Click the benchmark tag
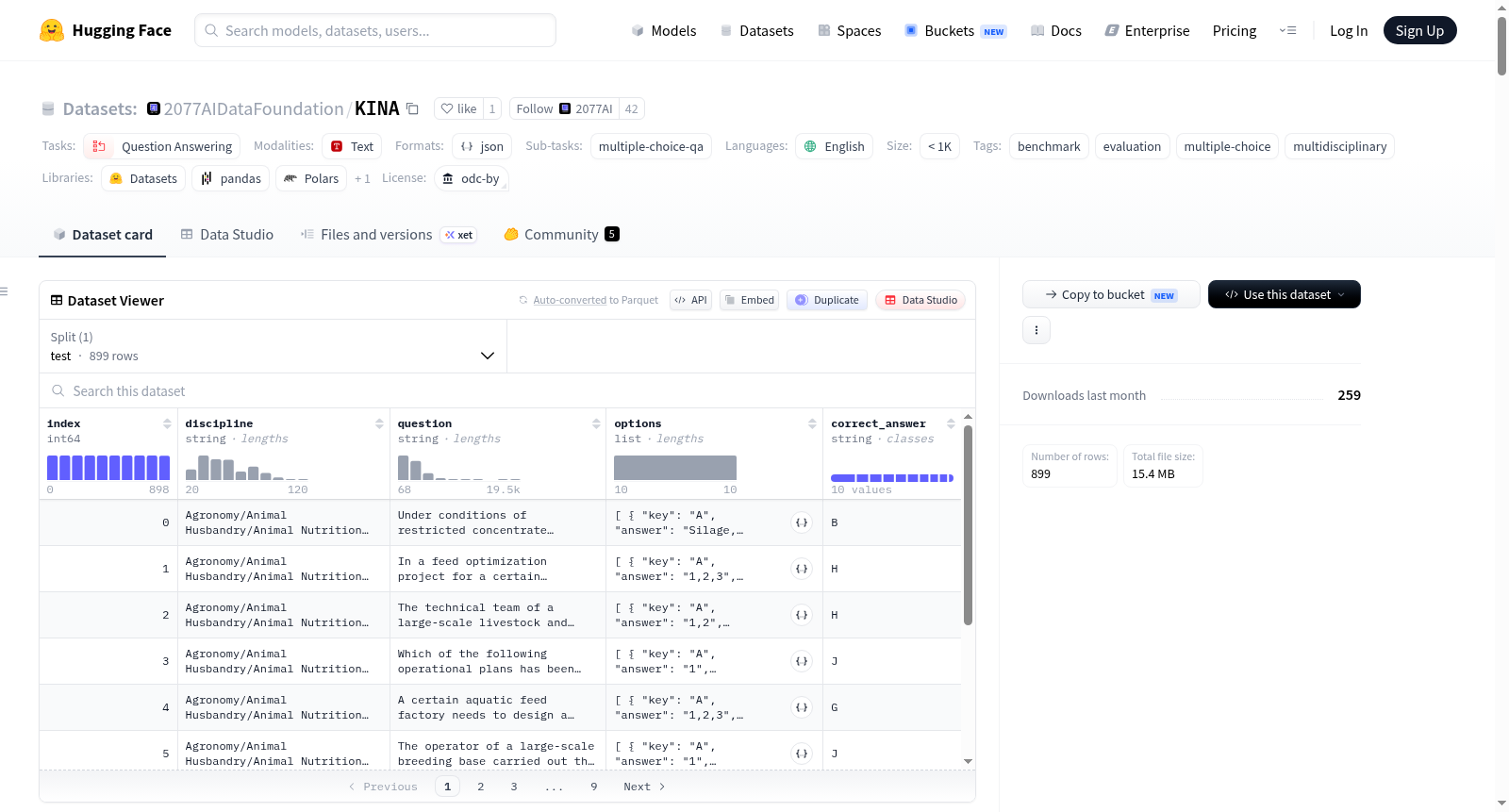Image resolution: width=1509 pixels, height=812 pixels. point(1049,146)
